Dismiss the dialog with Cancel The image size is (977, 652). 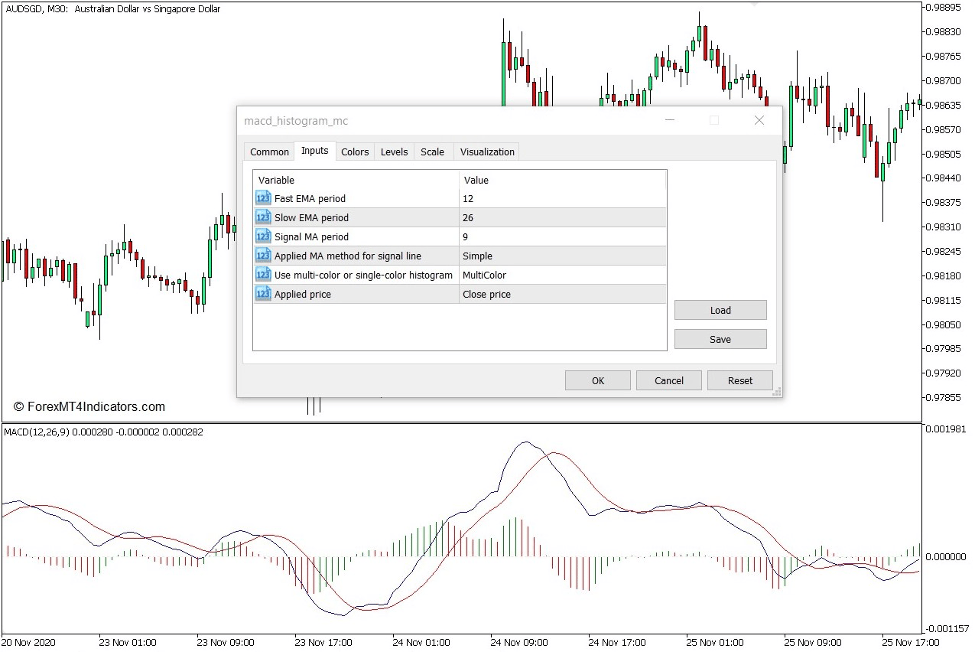(668, 380)
